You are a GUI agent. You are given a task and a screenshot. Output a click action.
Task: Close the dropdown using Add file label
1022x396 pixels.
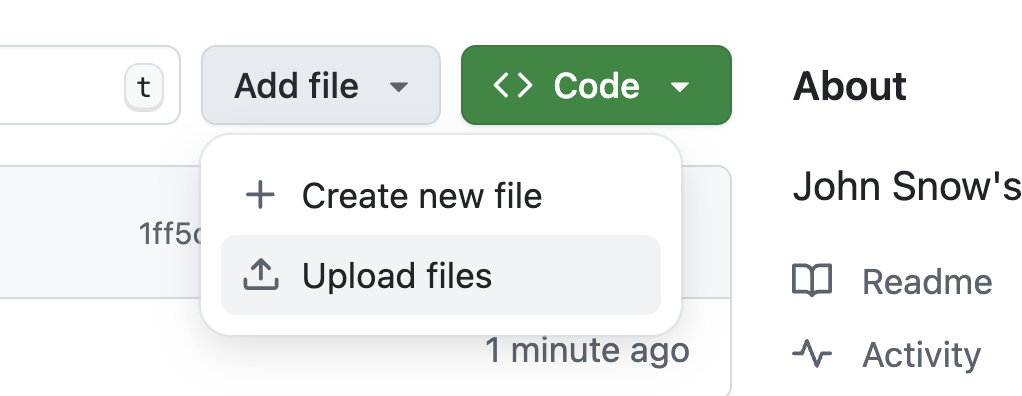pyautogui.click(x=296, y=86)
